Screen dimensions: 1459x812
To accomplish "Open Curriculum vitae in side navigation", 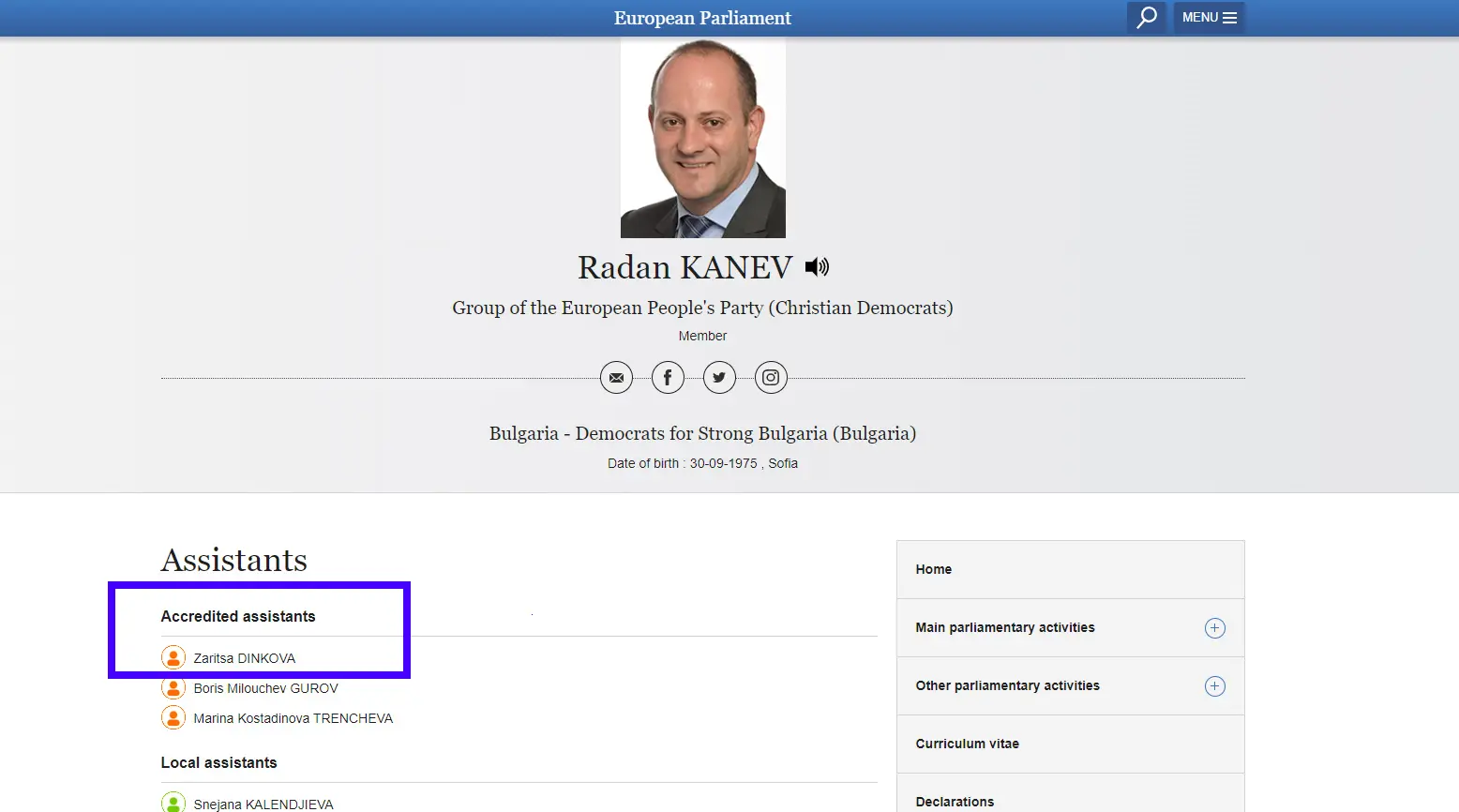I will coord(967,744).
